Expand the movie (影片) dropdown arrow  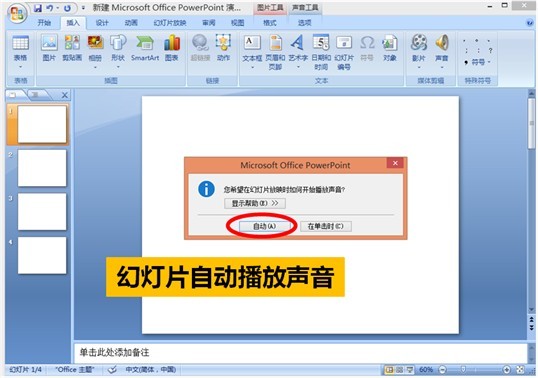pyautogui.click(x=419, y=67)
